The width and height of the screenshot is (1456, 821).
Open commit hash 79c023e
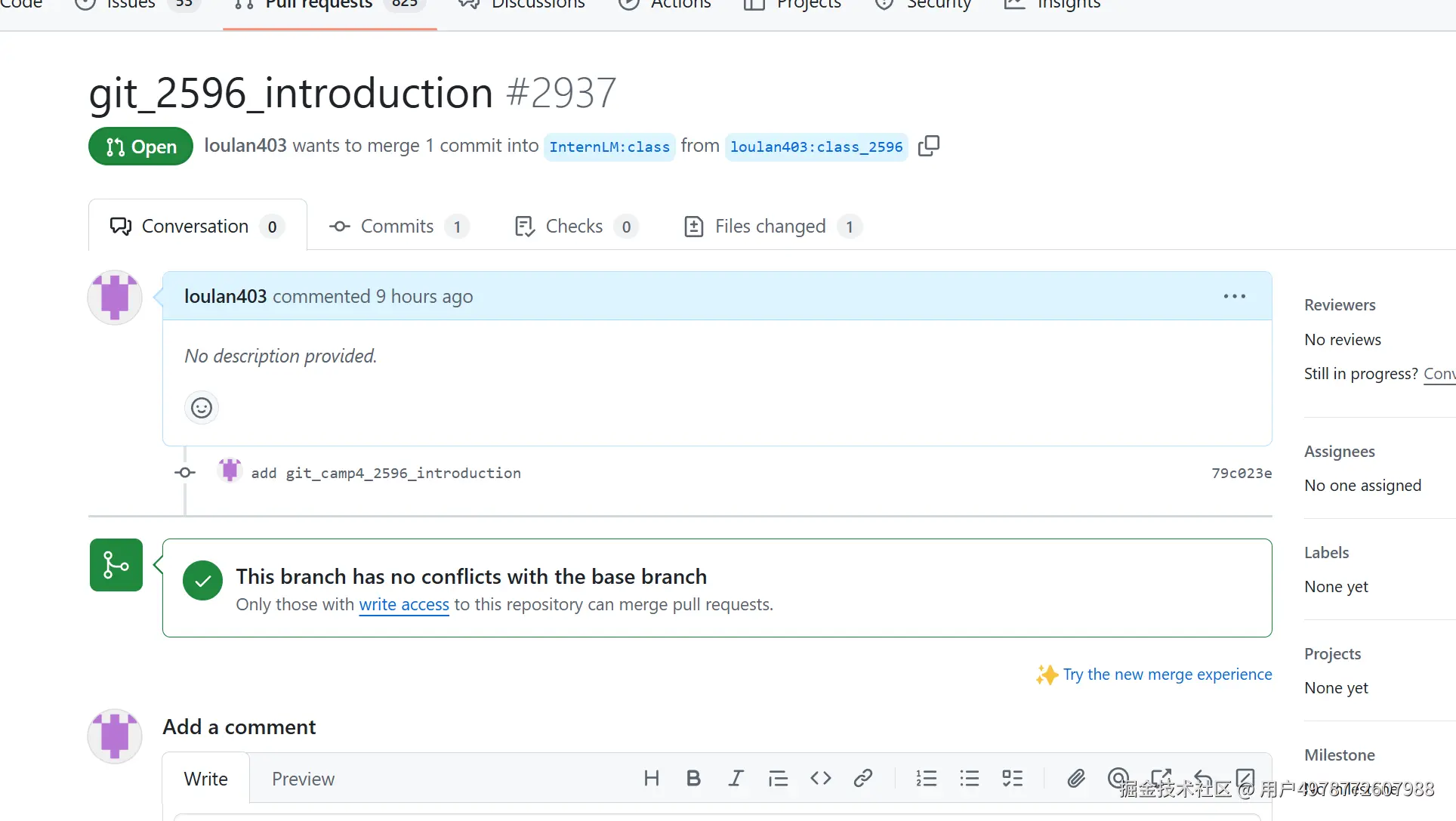[1241, 473]
